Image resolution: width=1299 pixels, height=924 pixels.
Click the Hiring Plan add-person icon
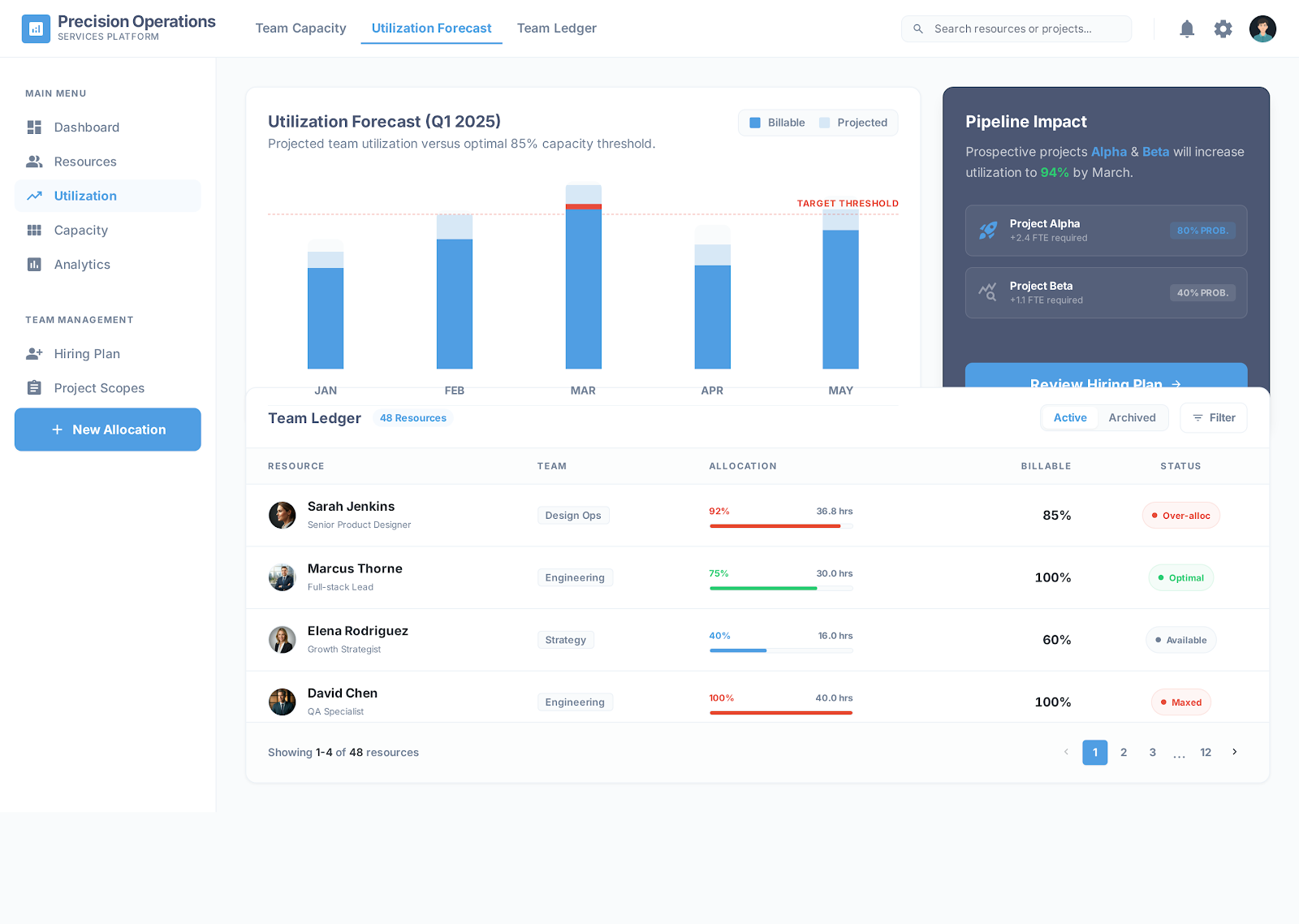point(34,354)
